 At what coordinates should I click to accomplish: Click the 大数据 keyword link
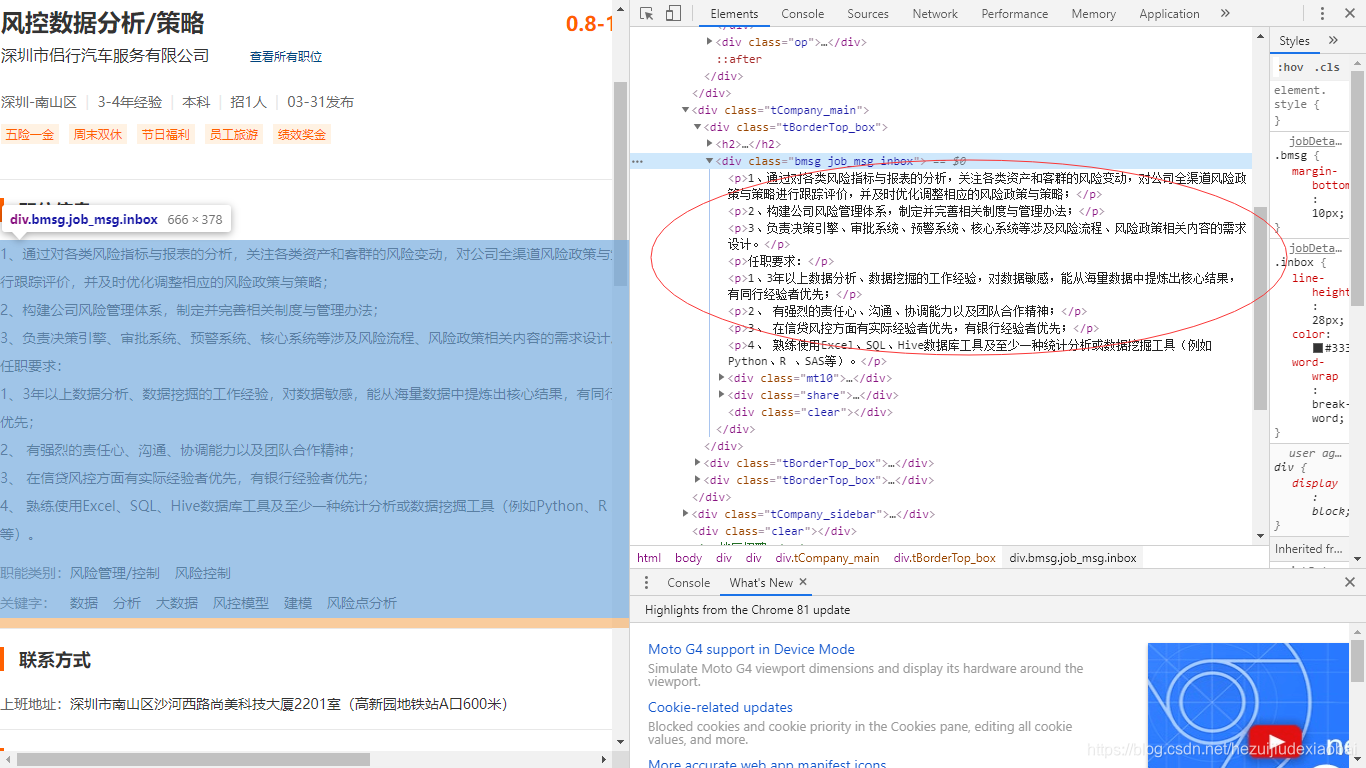pyautogui.click(x=177, y=603)
